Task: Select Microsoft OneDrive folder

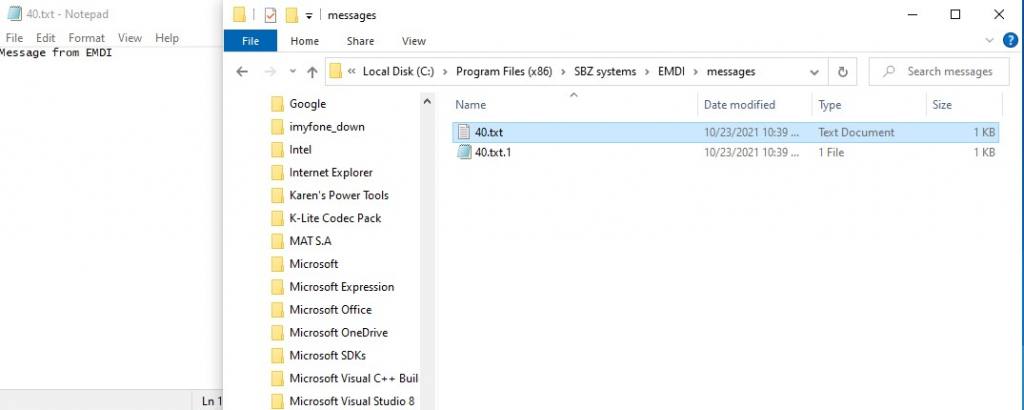Action: click(x=338, y=332)
